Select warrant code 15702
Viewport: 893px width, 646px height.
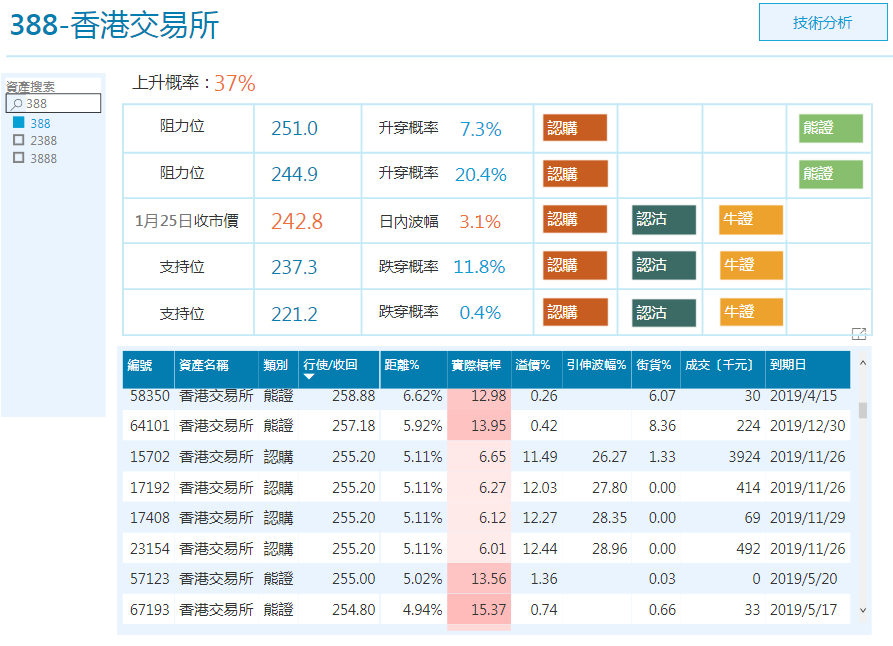(x=150, y=457)
